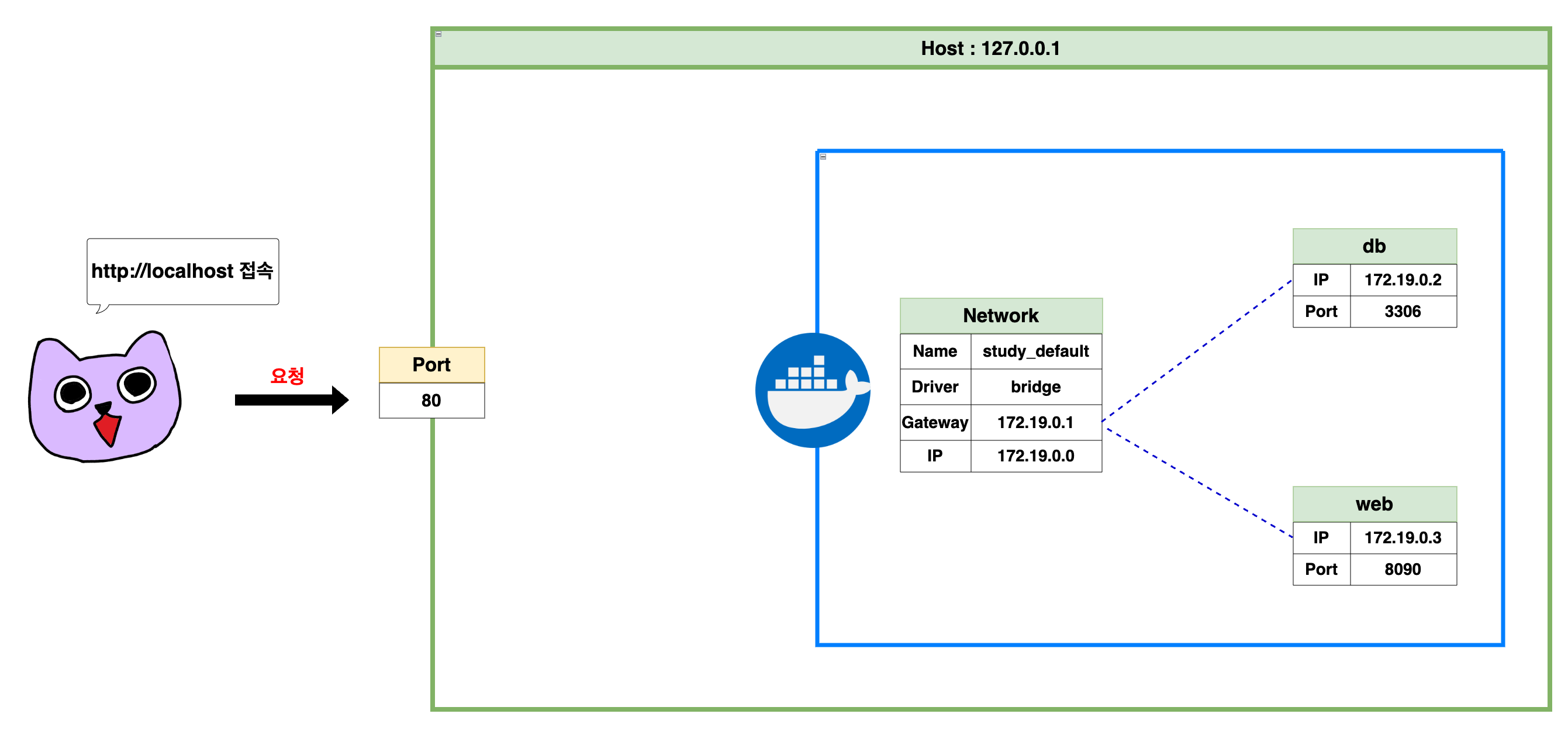Select the web table header
Image resolution: width=1568 pixels, height=731 pixels.
(1374, 504)
